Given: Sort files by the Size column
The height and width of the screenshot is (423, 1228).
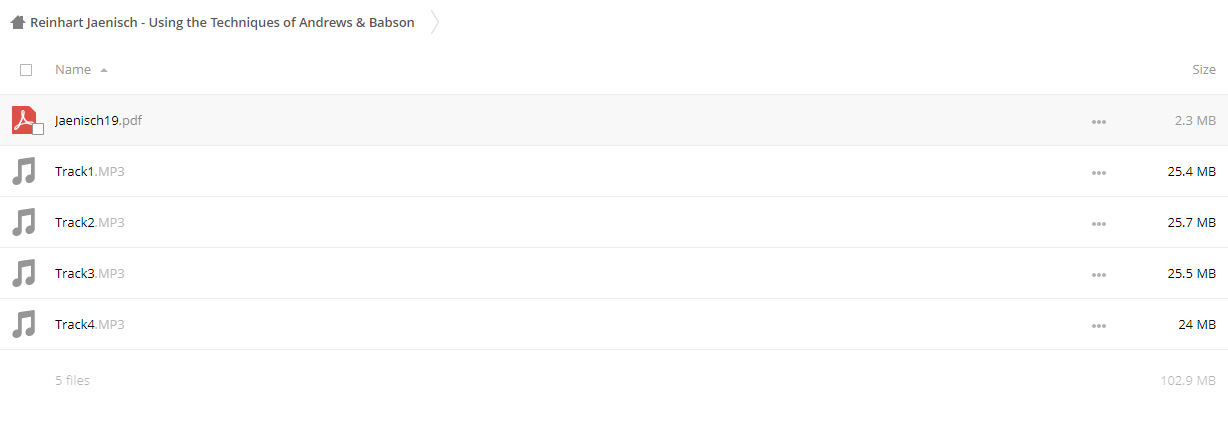Looking at the screenshot, I should click(1204, 70).
